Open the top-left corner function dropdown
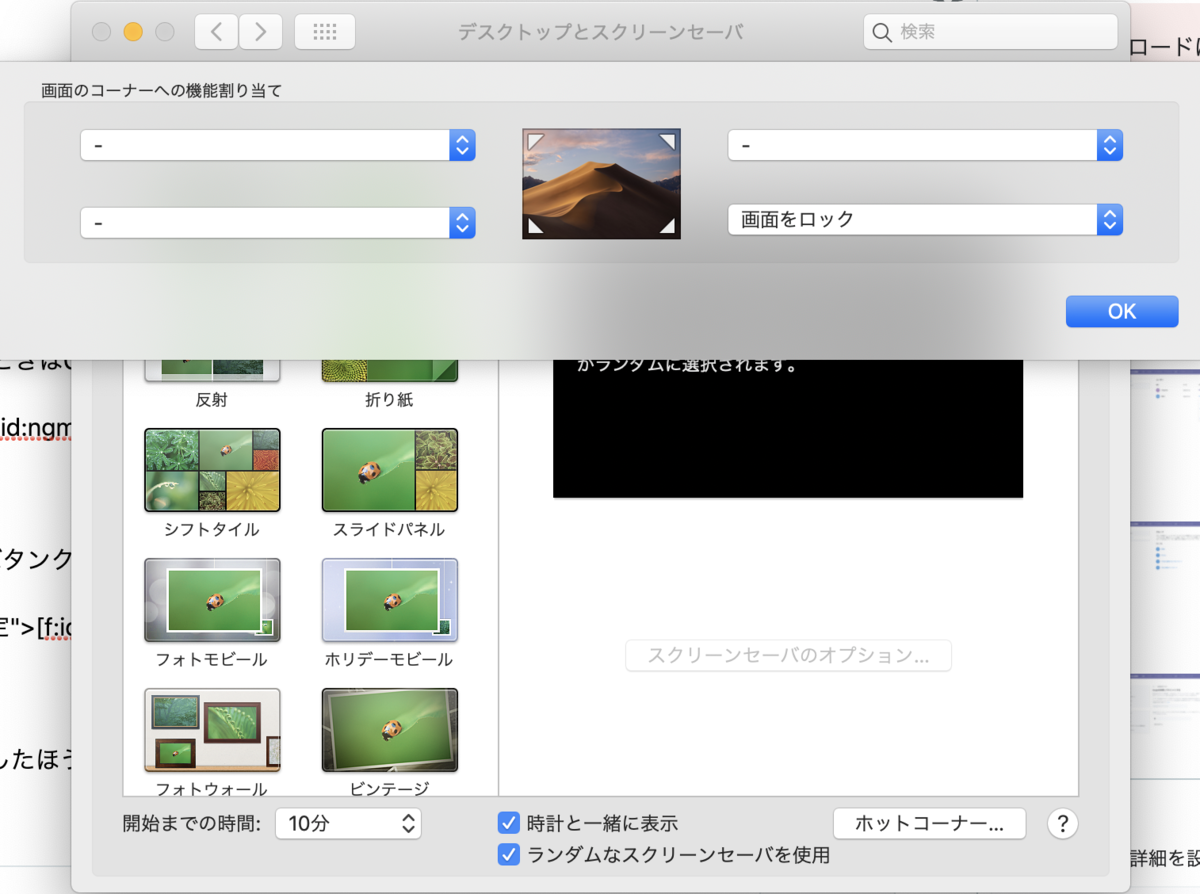 pyautogui.click(x=278, y=145)
